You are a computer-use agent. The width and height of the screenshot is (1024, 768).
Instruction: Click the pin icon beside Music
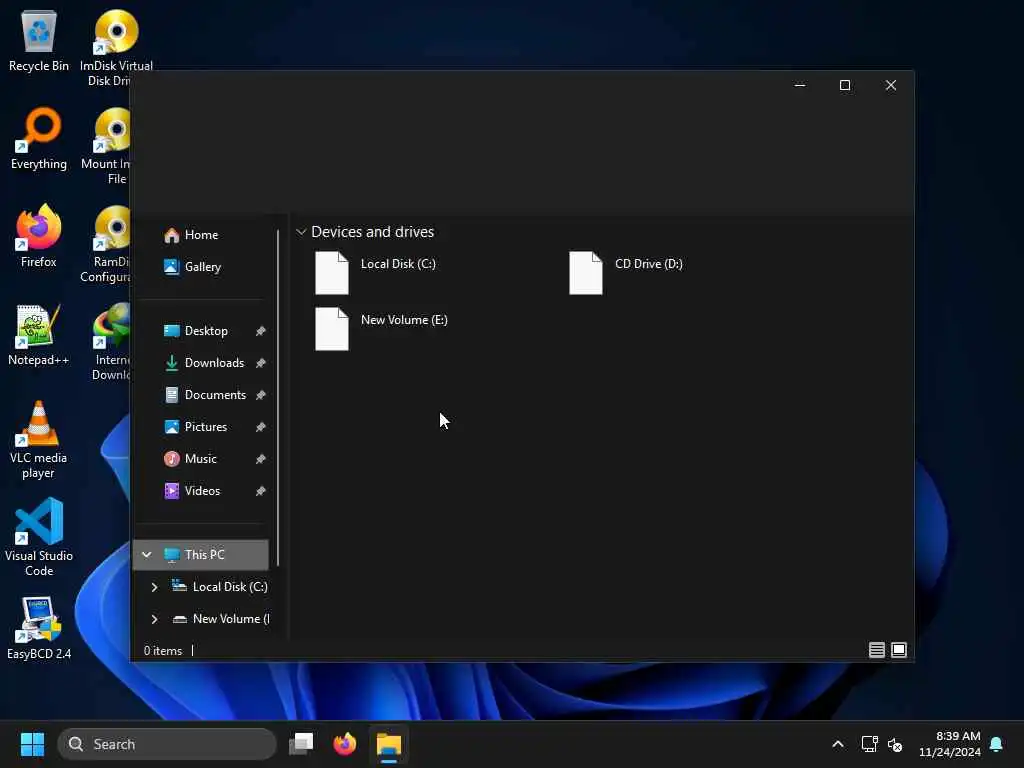261,459
